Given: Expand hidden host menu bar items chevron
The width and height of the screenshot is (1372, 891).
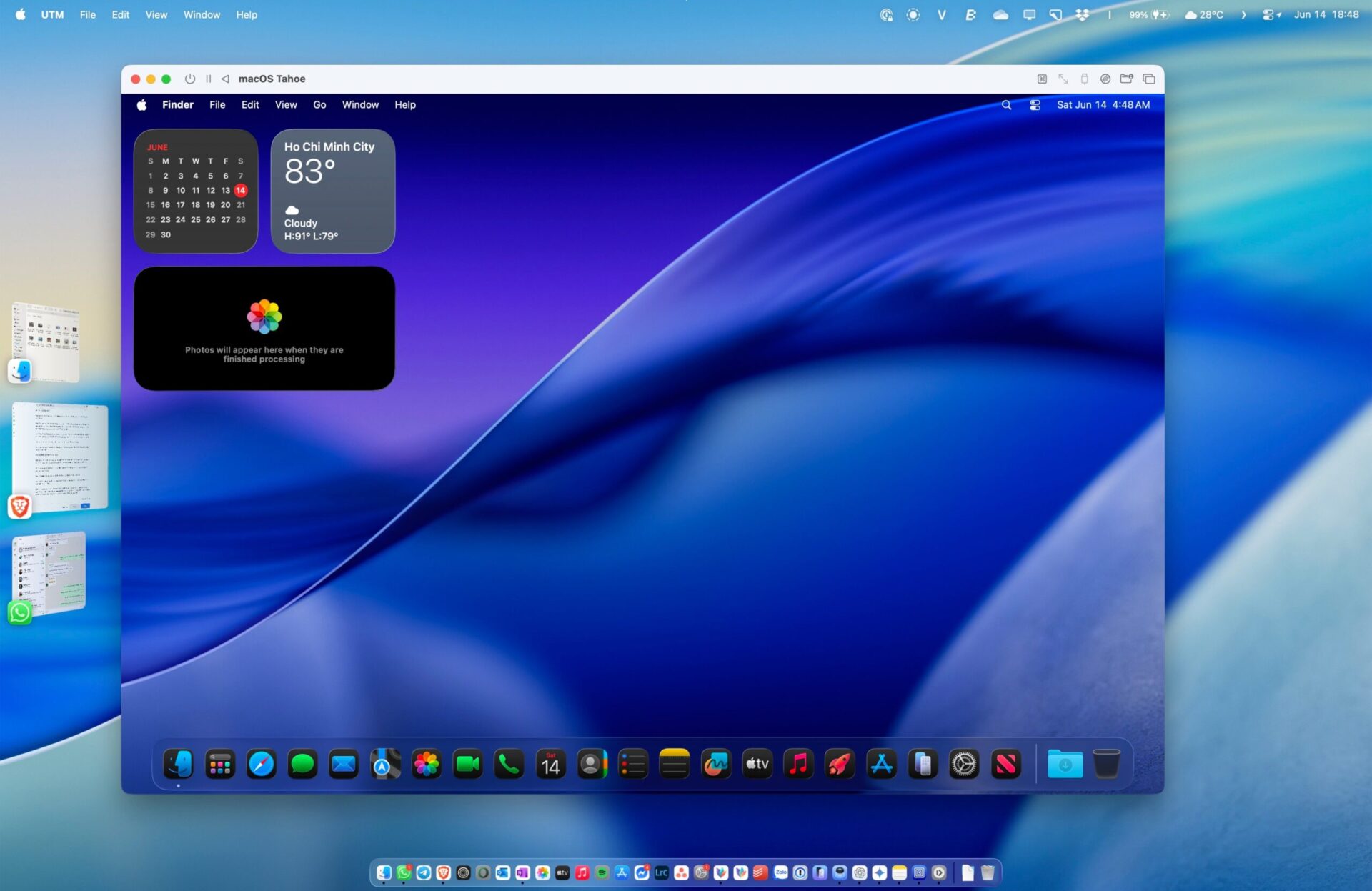Looking at the screenshot, I should [x=1243, y=14].
